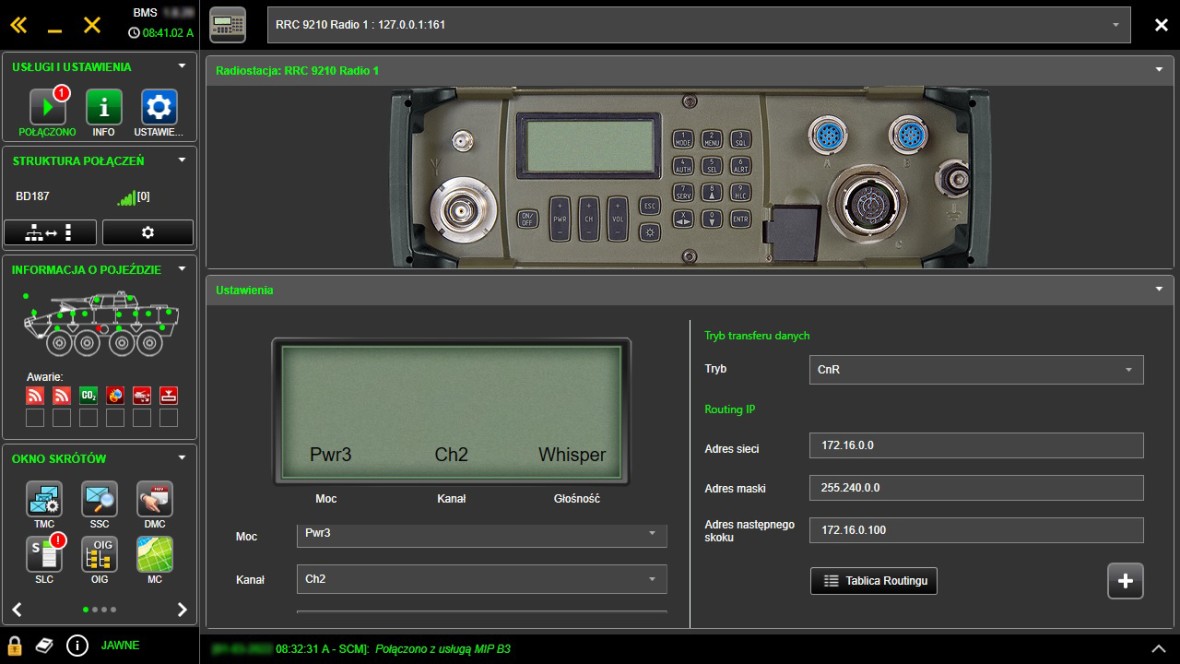Open connection structure gear settings button
This screenshot has width=1180, height=664.
click(x=148, y=233)
